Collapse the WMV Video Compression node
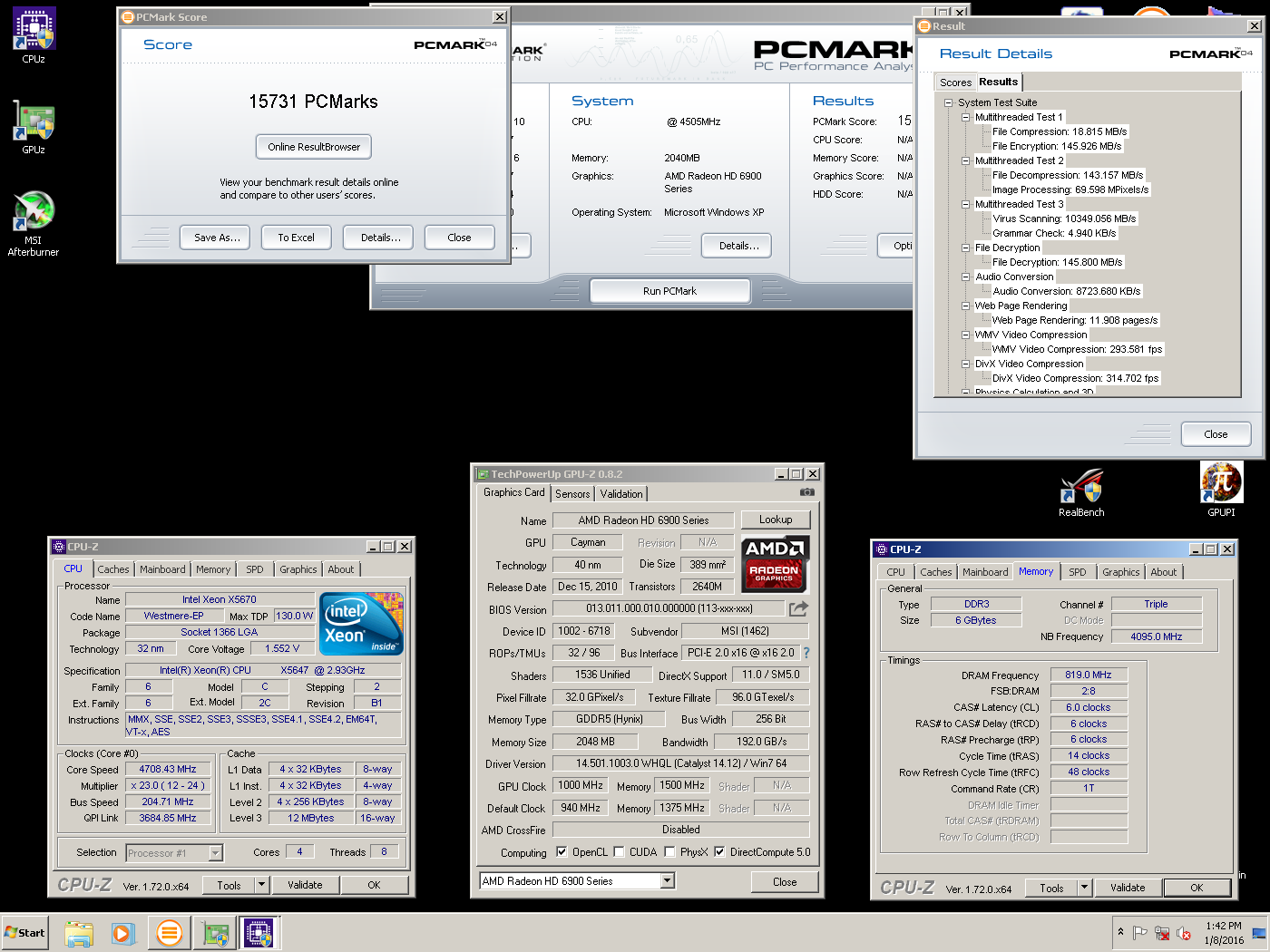The height and width of the screenshot is (952, 1270). (x=966, y=335)
